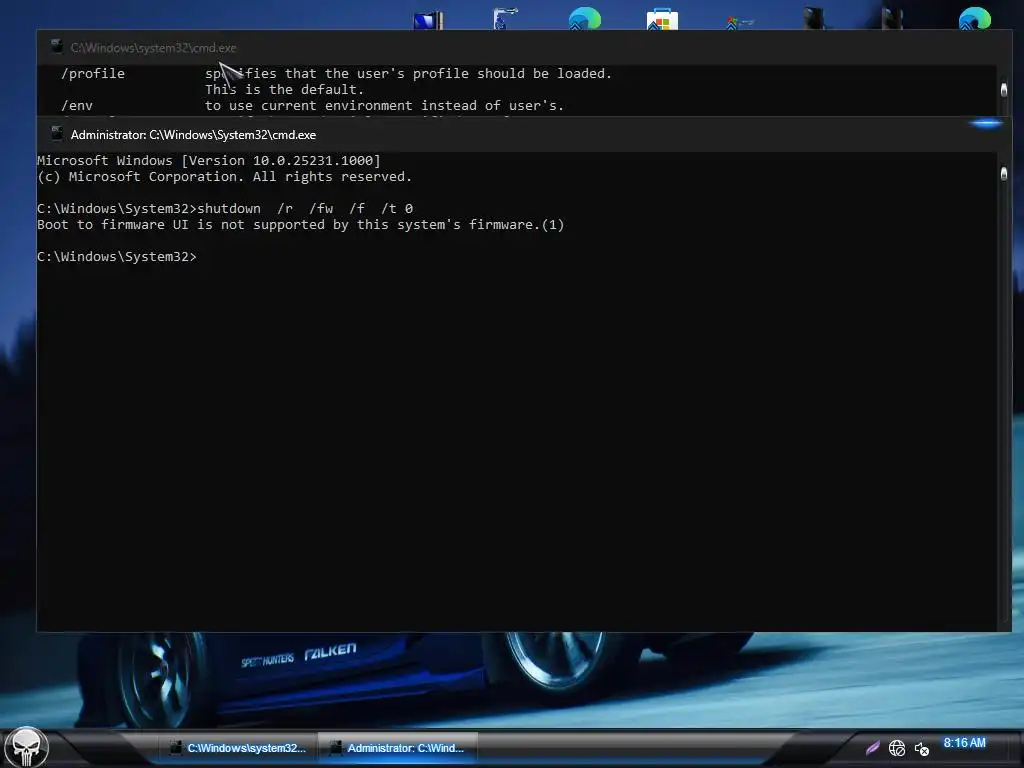Open the Edge shortcut beside the Microsoft Store icon
This screenshot has width=1024, height=768.
tap(584, 18)
